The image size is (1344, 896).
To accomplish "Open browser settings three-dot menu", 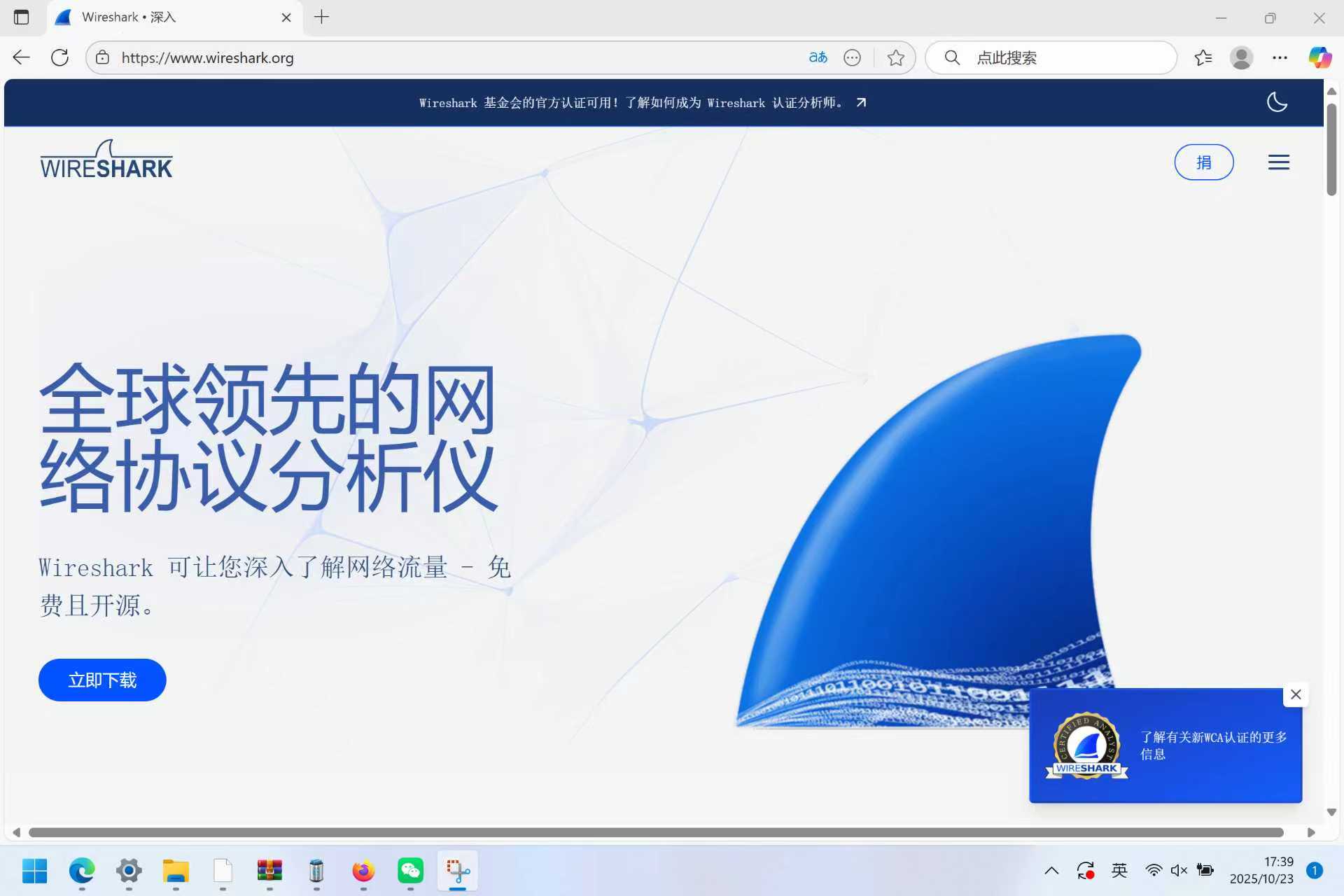I will coord(1280,57).
